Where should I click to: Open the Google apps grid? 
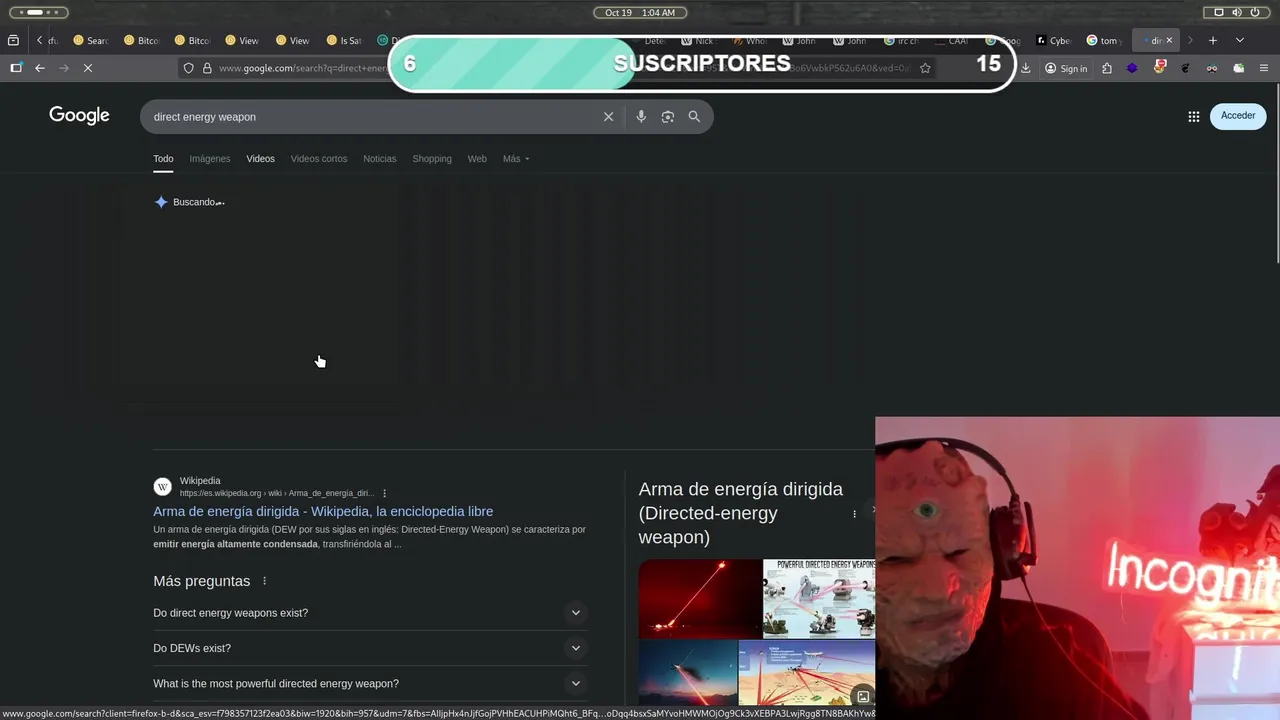[1193, 116]
